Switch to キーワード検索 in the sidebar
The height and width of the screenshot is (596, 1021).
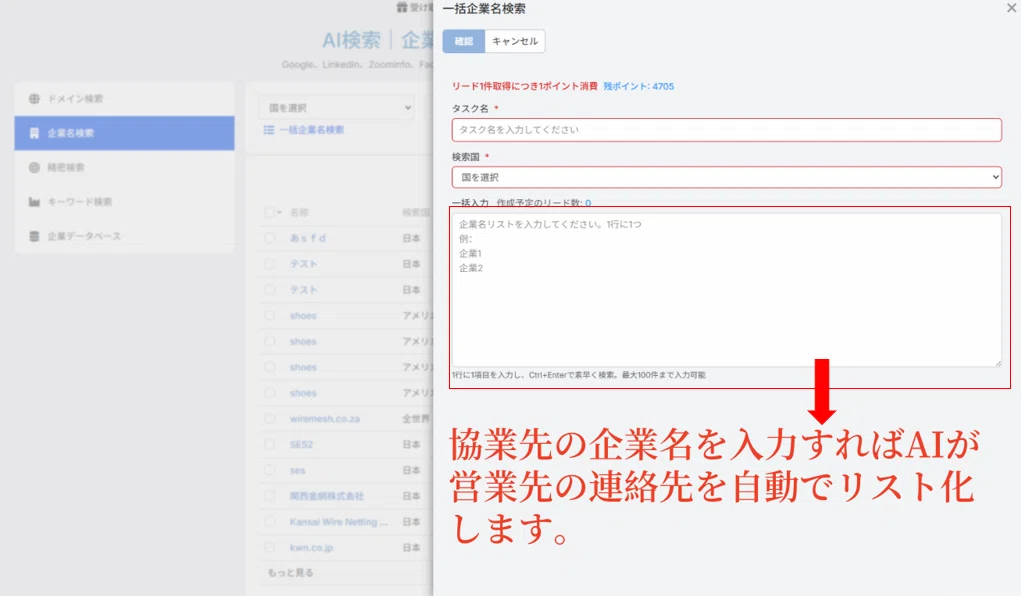point(80,202)
